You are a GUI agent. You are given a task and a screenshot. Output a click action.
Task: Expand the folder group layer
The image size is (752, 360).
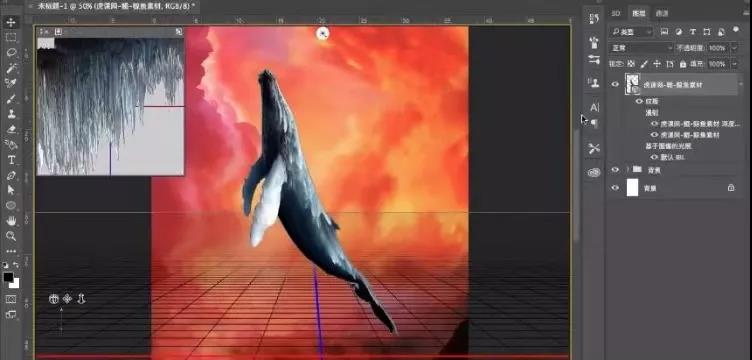click(x=627, y=170)
